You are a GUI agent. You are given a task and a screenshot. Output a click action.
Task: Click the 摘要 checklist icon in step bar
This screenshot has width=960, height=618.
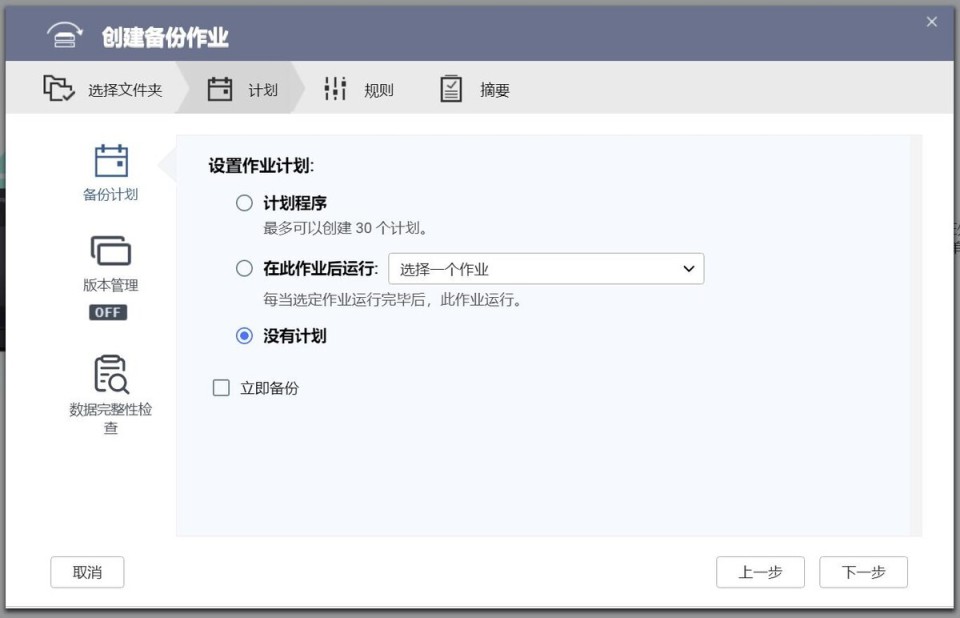[x=451, y=88]
